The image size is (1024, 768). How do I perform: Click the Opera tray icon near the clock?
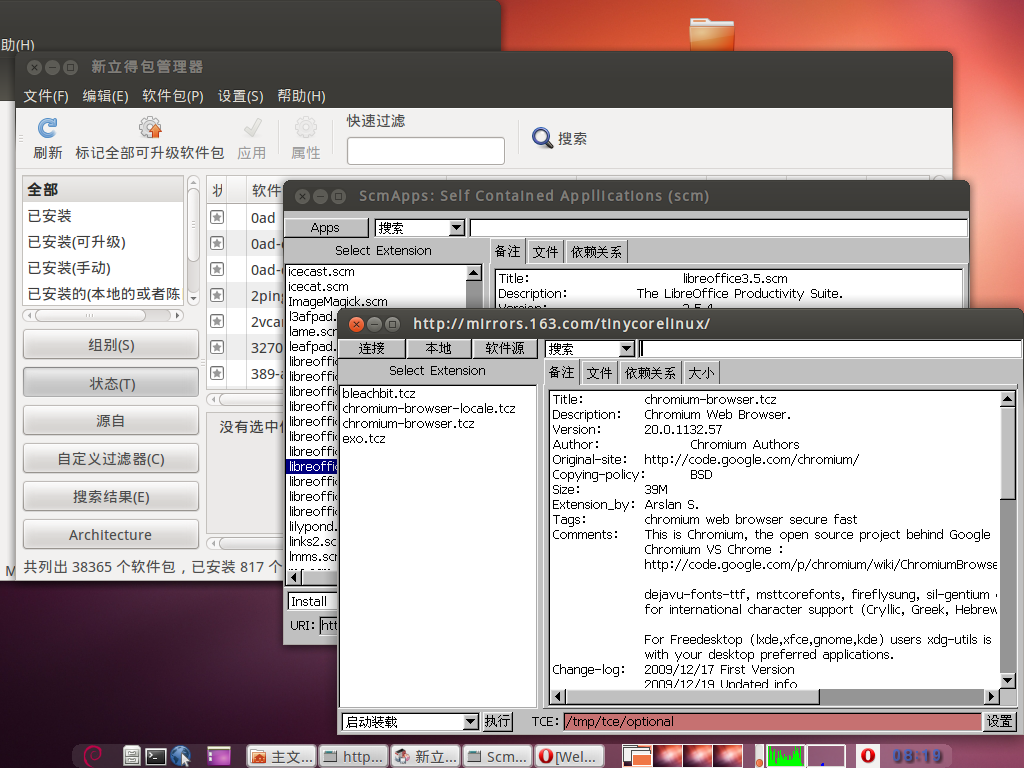tap(867, 756)
